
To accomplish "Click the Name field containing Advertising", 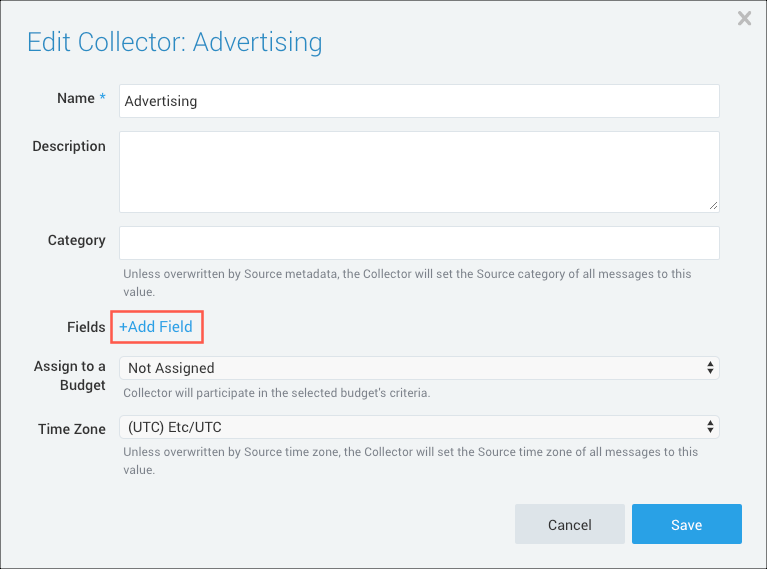I will [418, 101].
